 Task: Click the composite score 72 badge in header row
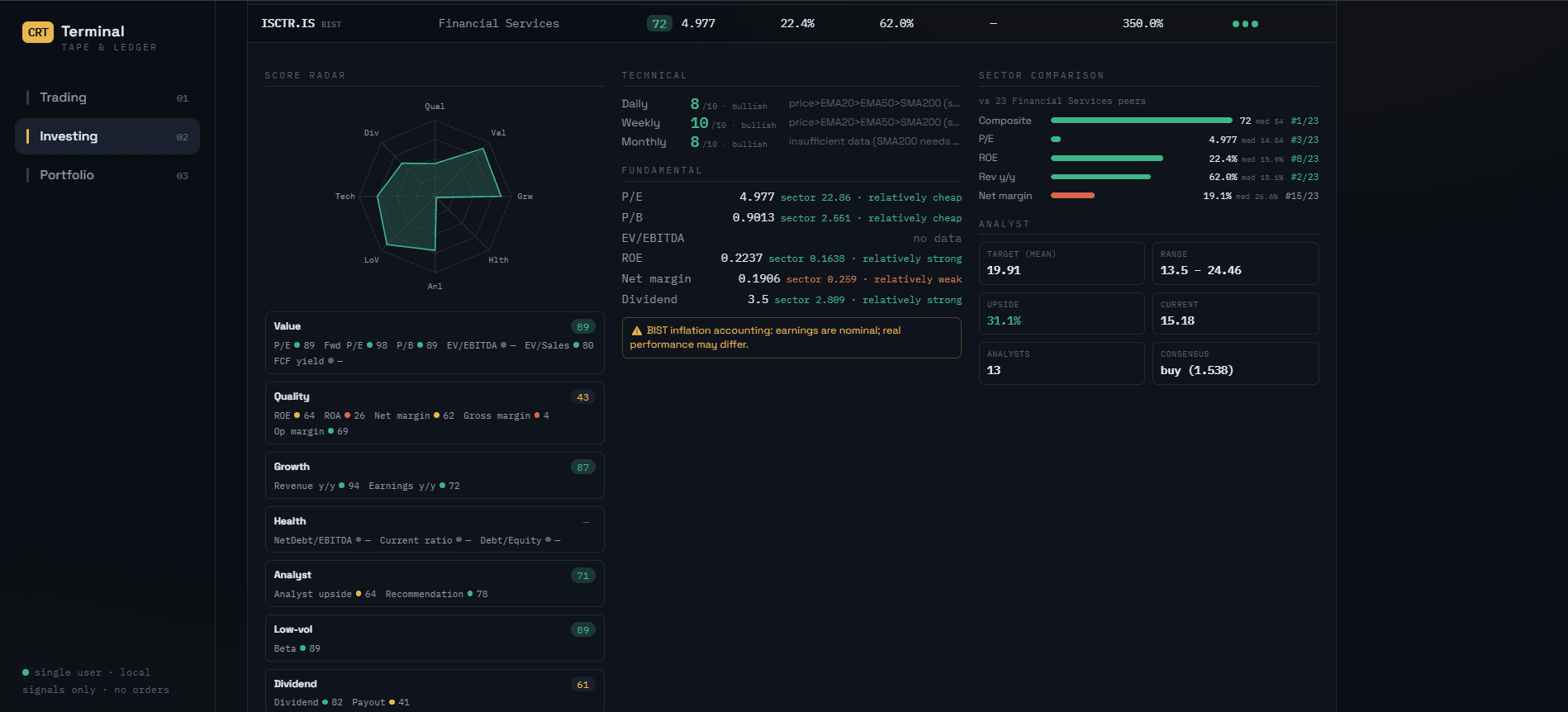click(659, 24)
